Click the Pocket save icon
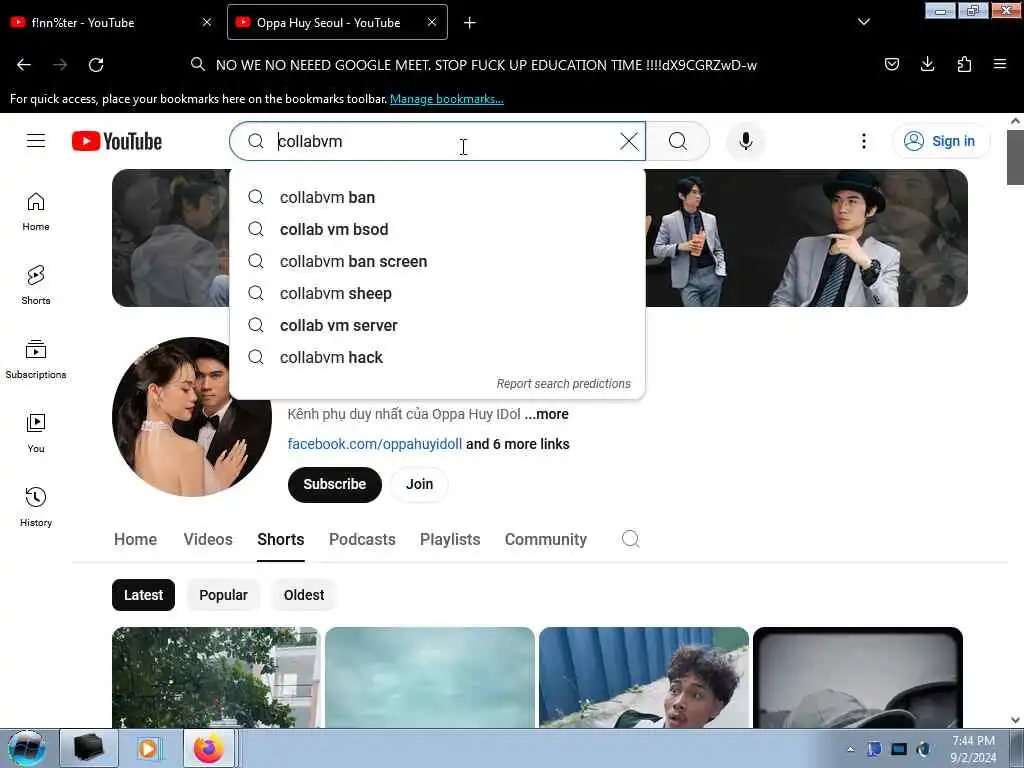 (891, 64)
